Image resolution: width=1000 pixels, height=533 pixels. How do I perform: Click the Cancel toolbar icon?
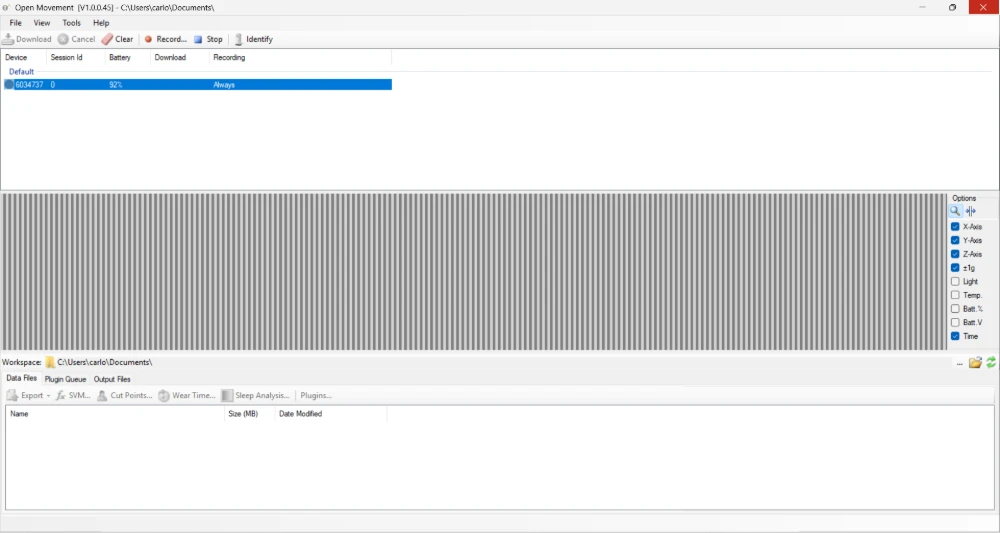[x=63, y=39]
